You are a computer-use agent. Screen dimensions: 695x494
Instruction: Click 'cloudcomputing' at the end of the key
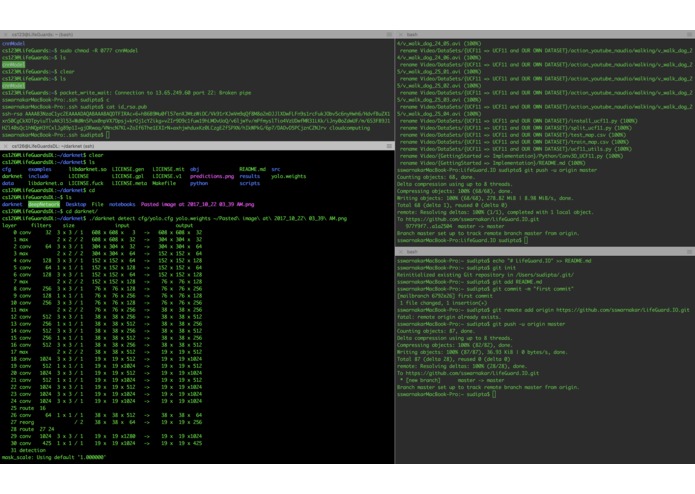coord(350,128)
